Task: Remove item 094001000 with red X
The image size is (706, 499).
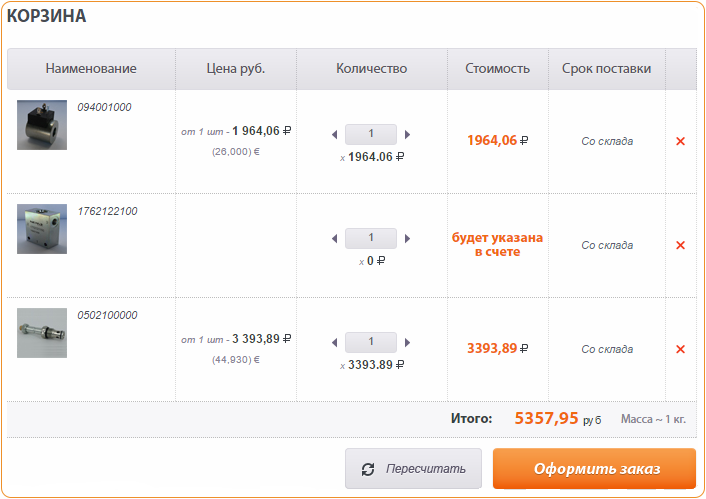Action: (x=680, y=141)
